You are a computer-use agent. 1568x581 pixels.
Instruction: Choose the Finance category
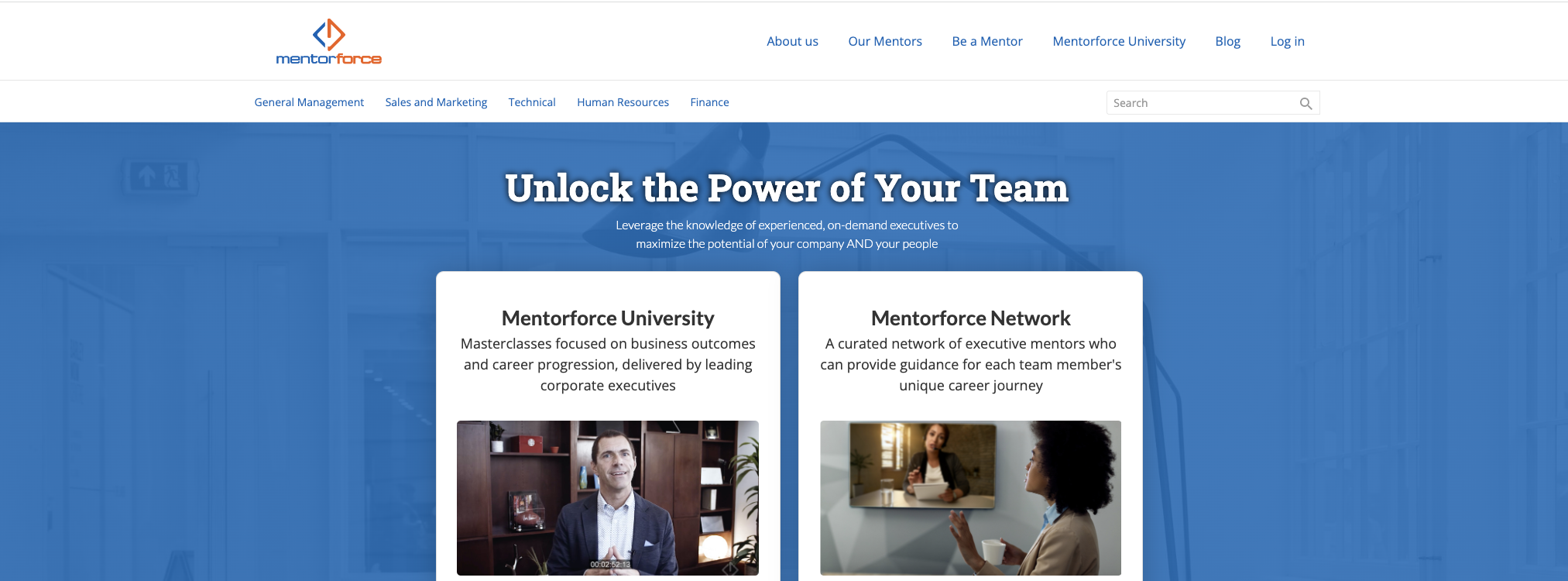(x=709, y=102)
